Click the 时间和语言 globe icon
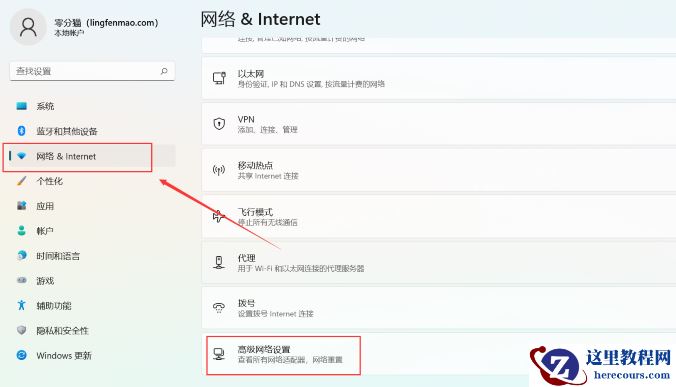This screenshot has width=676, height=387. 22,256
